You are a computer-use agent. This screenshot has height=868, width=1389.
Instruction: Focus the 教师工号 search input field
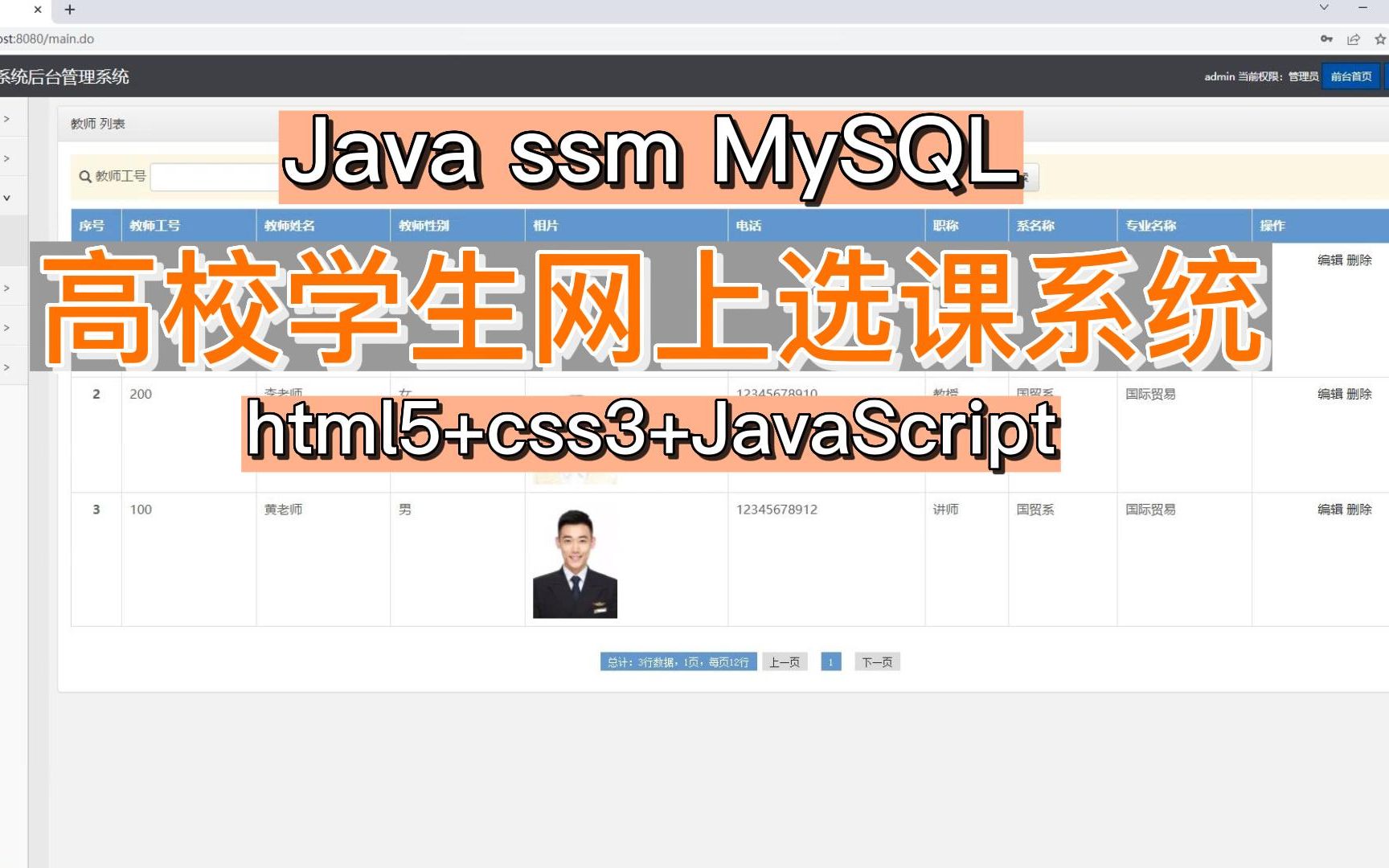coord(214,177)
